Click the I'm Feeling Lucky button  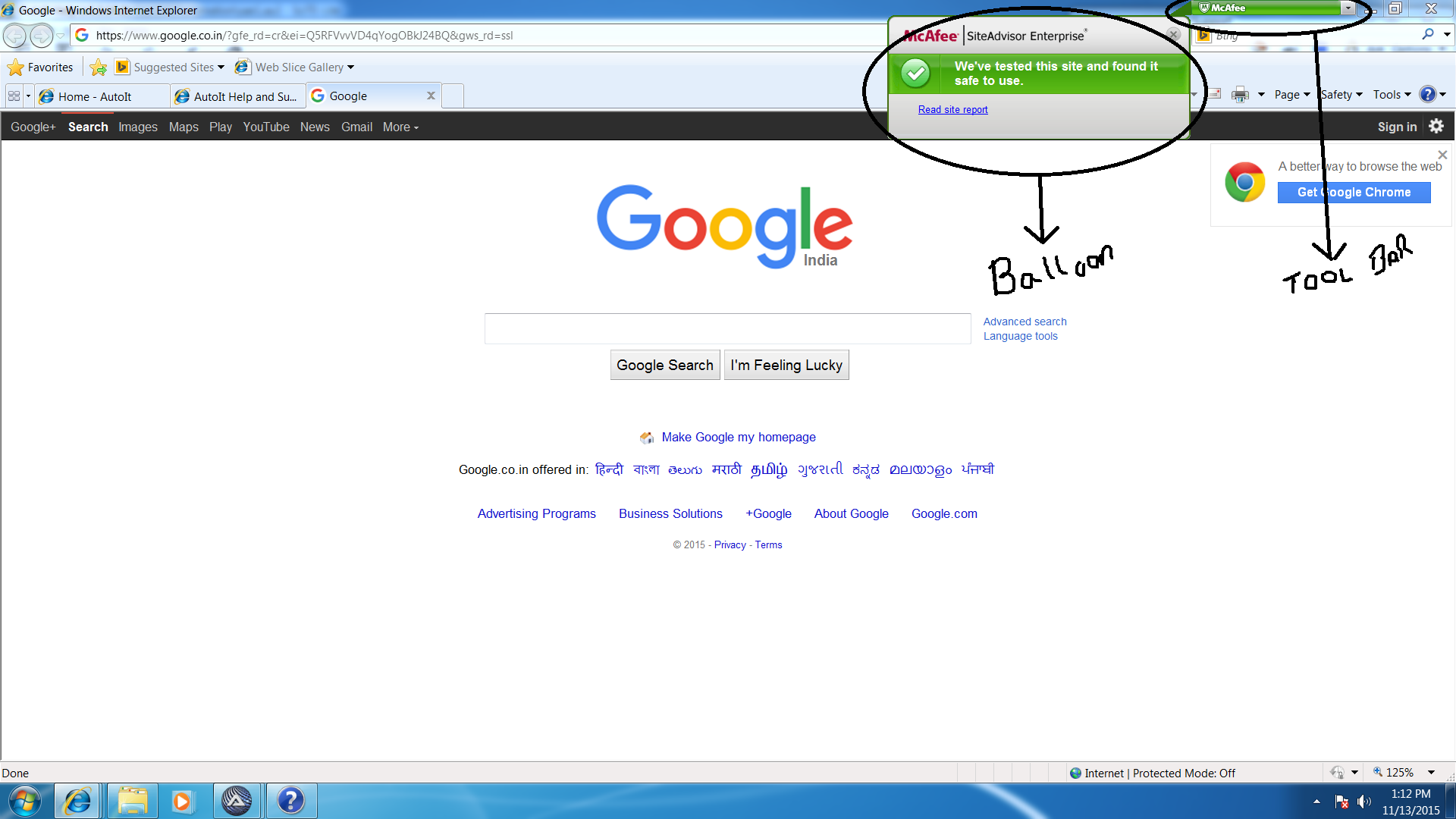click(786, 365)
